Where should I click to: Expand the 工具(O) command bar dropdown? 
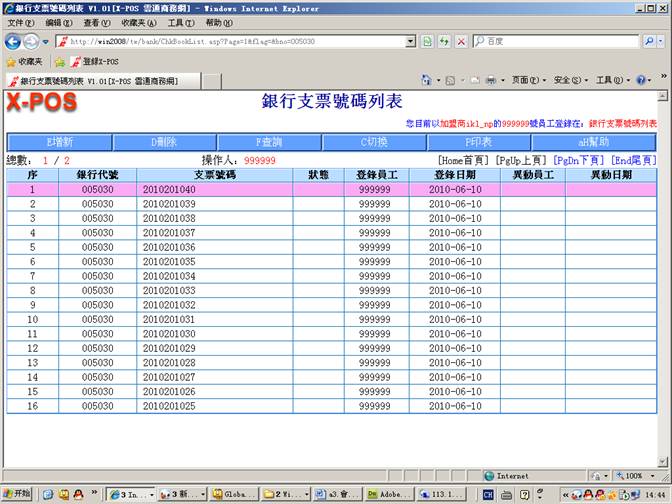point(612,80)
